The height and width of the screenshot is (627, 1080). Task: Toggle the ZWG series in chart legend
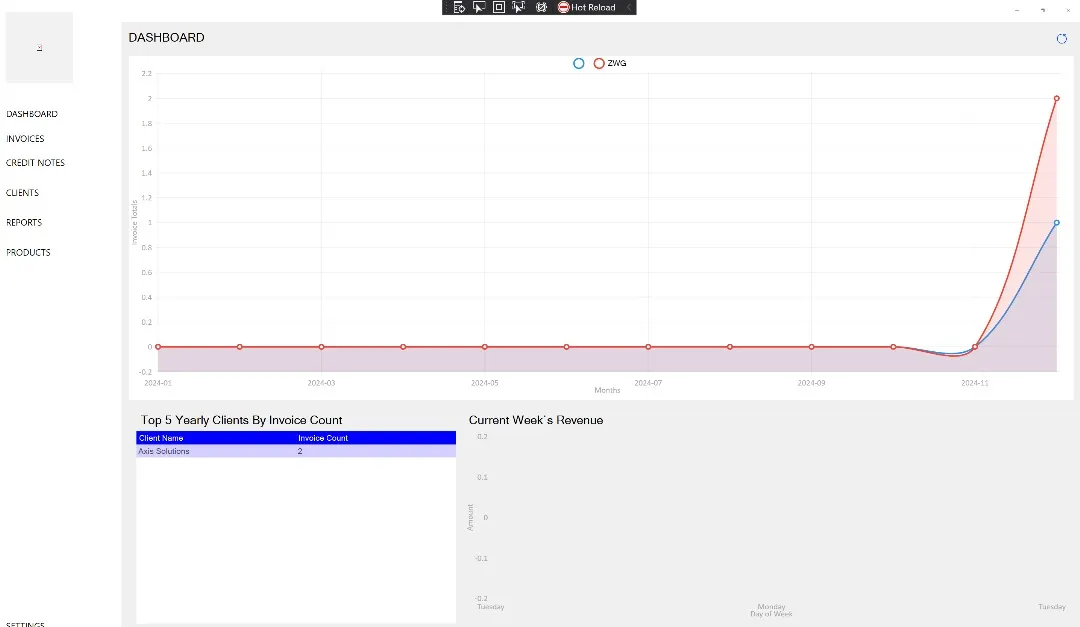(610, 63)
